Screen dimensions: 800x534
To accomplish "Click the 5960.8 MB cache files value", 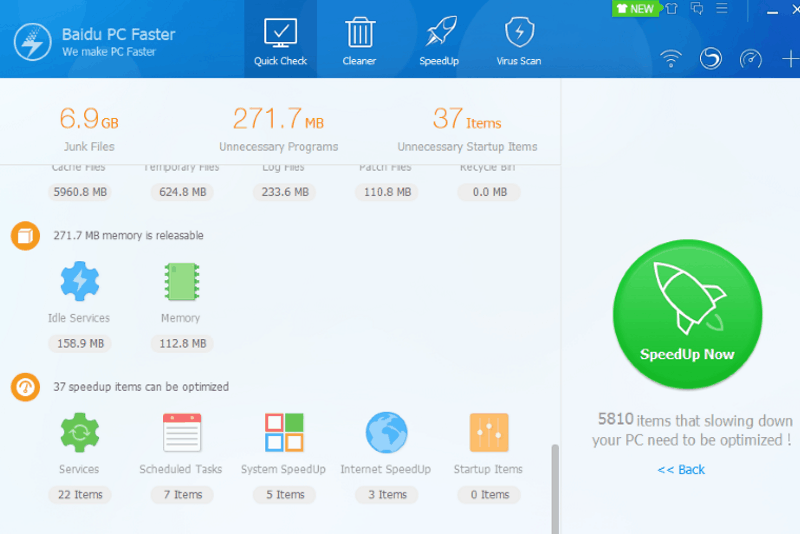I will pyautogui.click(x=80, y=192).
